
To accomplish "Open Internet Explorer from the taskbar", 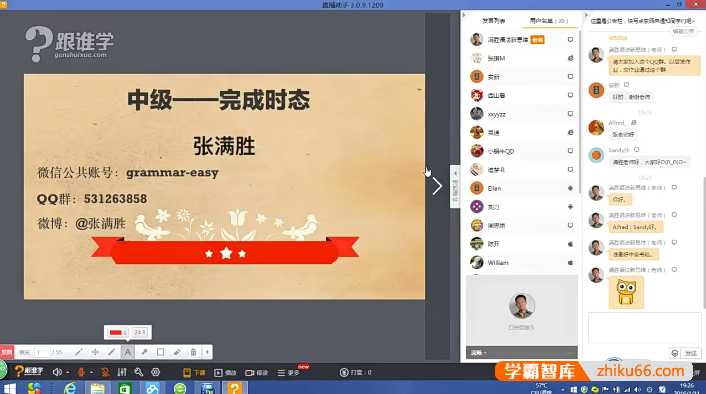I will 70,388.
